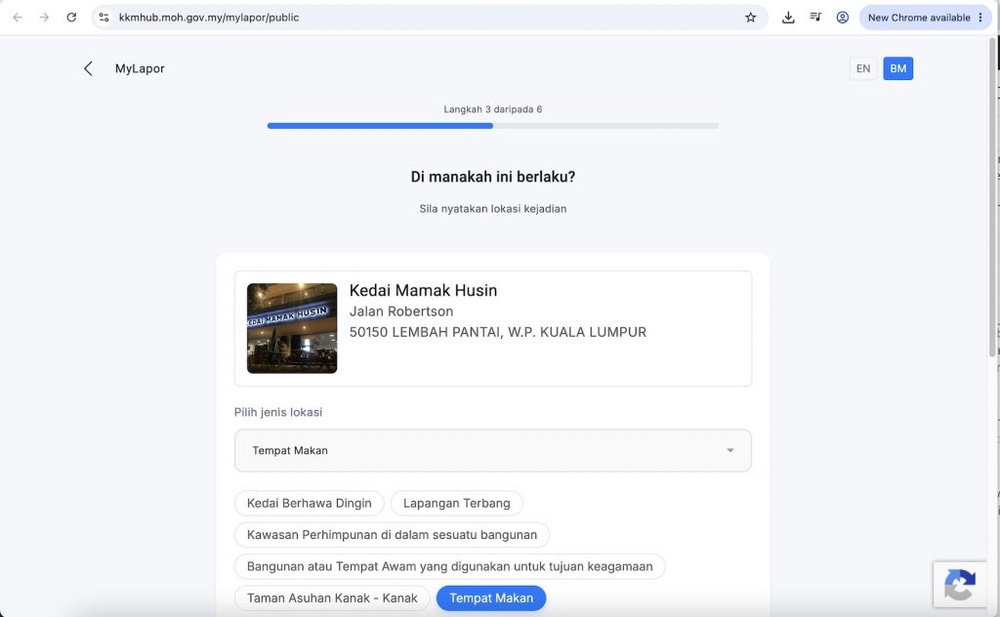The width and height of the screenshot is (1000, 617).
Task: Select the Kedai Berhawa Dingin chip
Action: pos(309,503)
